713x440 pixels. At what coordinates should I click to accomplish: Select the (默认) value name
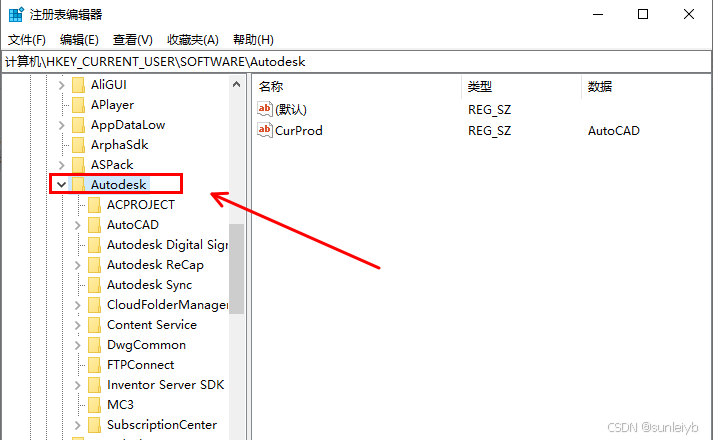tap(291, 109)
